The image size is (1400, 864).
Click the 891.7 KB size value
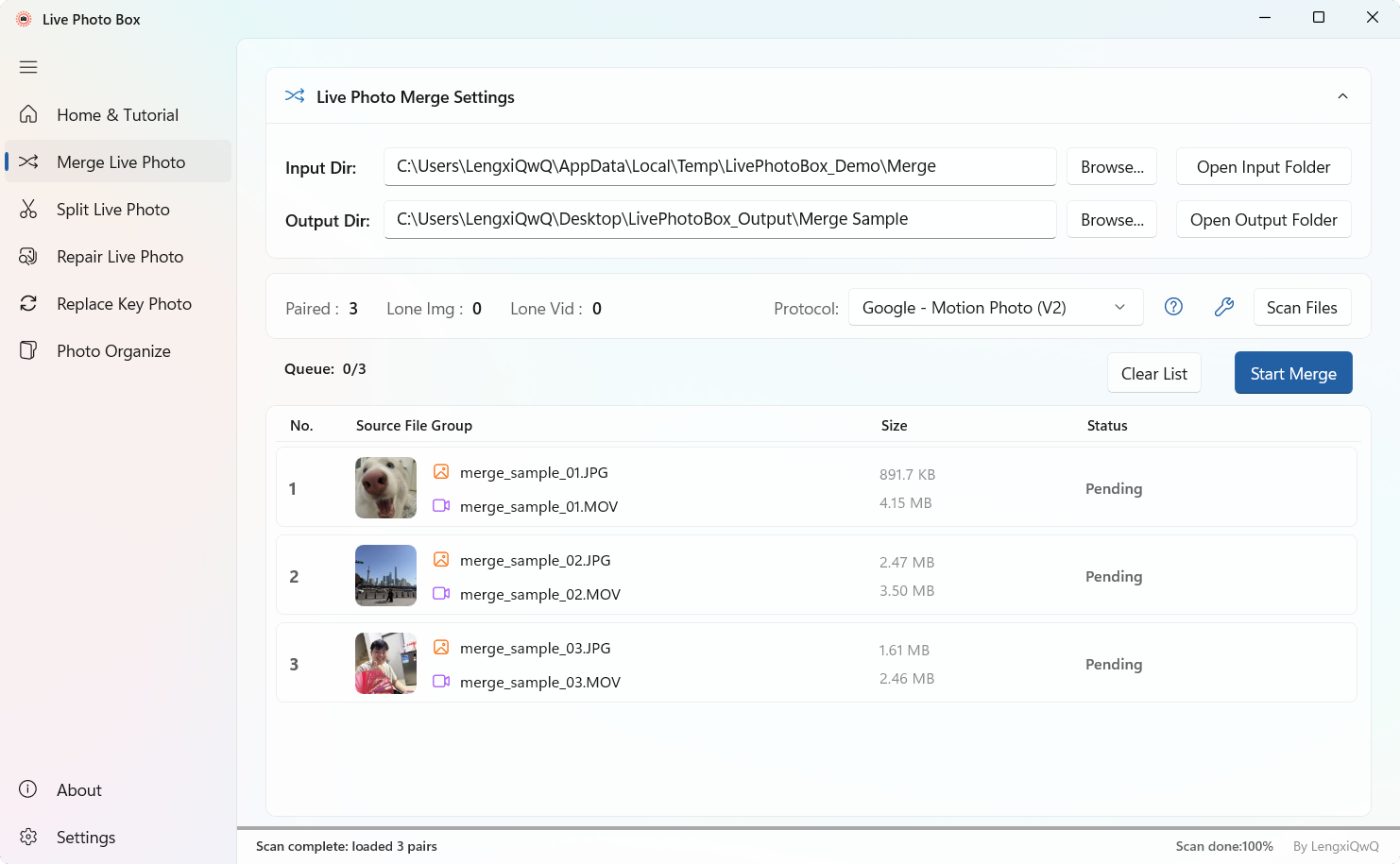click(x=907, y=474)
